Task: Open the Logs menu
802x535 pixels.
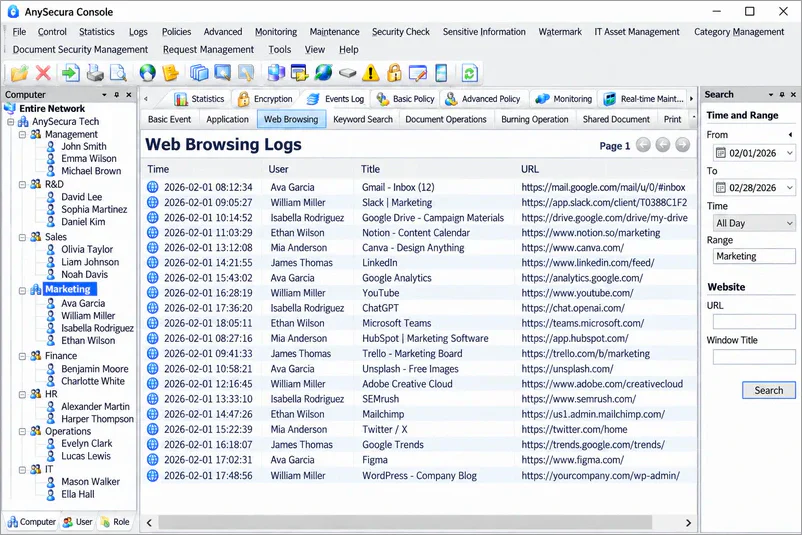Action: [138, 32]
